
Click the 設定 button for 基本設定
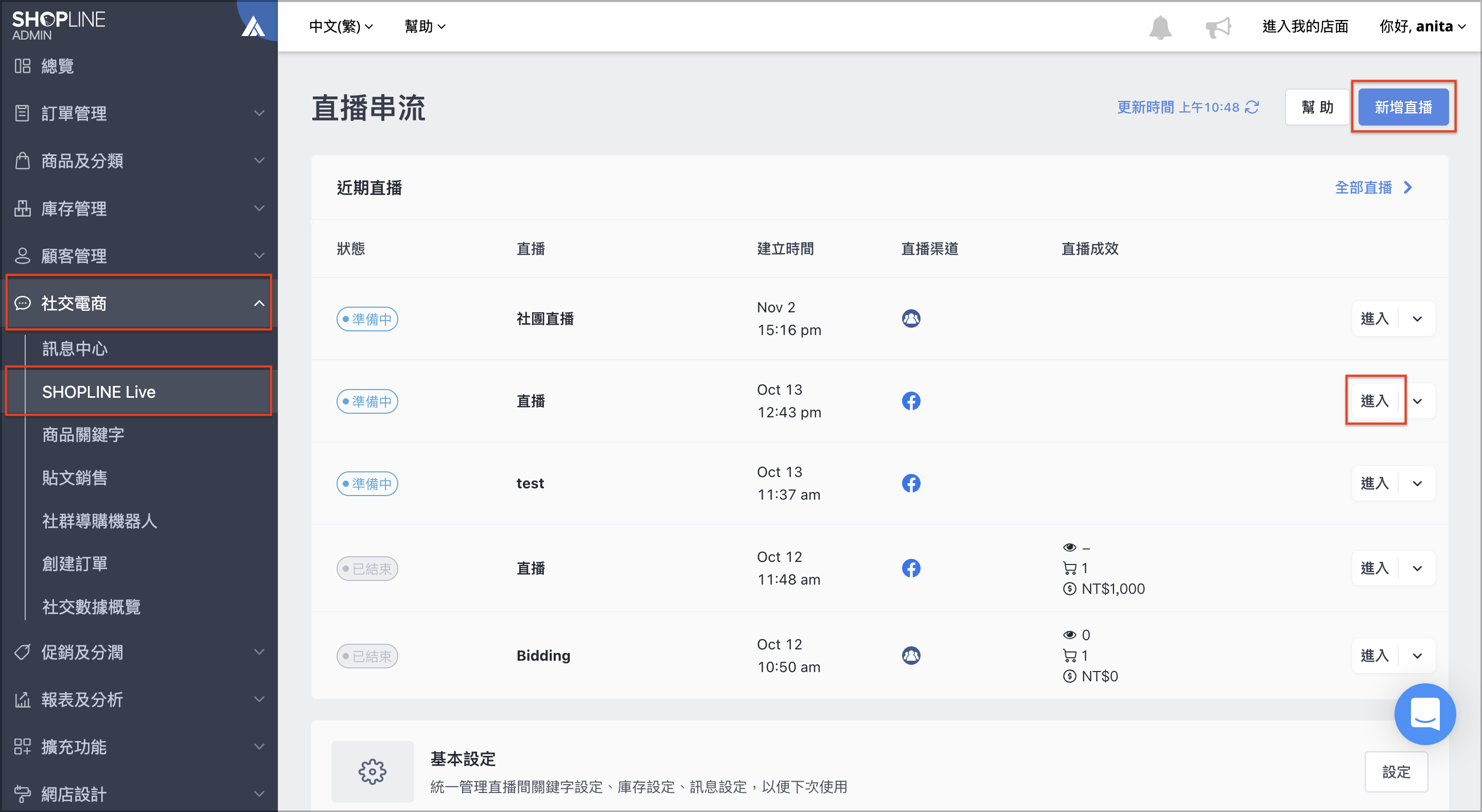[x=1396, y=771]
